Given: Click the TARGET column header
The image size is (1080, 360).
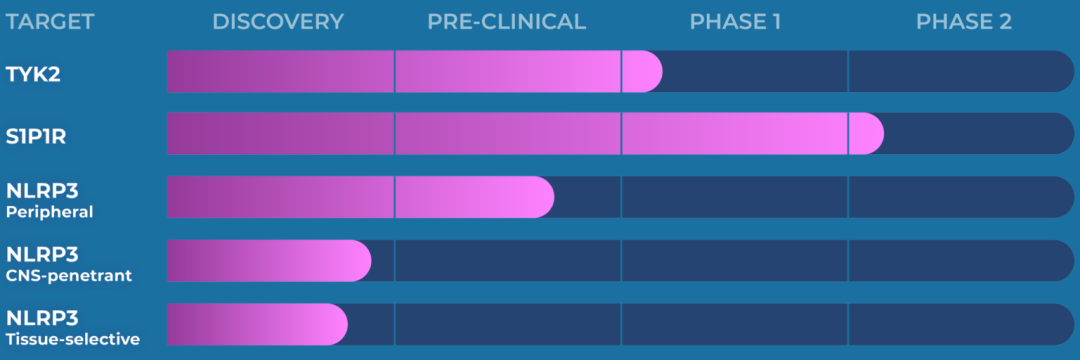Looking at the screenshot, I should tap(50, 22).
